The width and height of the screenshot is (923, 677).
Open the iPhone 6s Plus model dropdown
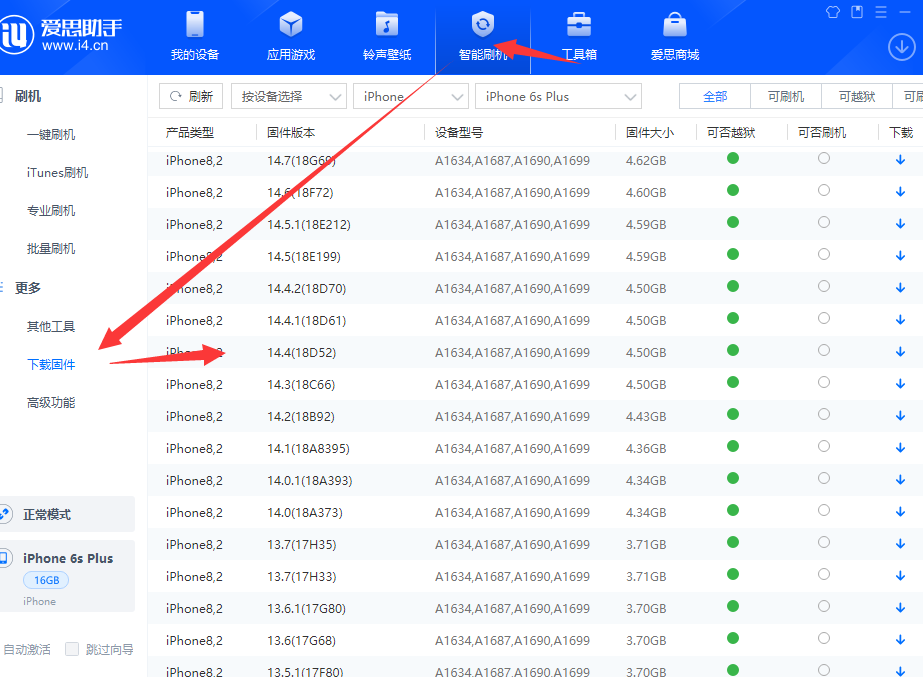pos(558,97)
